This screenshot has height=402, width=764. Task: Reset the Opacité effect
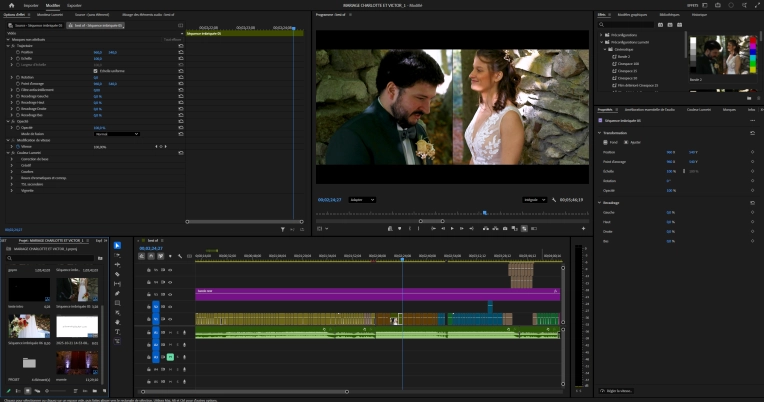pyautogui.click(x=181, y=121)
